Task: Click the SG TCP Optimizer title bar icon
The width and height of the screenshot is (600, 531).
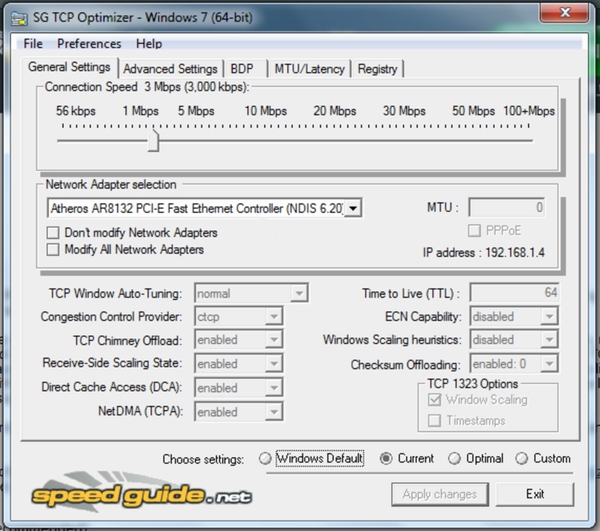Action: point(19,18)
